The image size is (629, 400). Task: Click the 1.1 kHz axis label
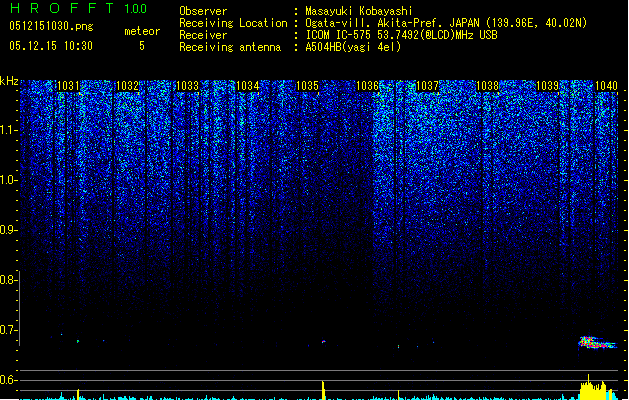(x=9, y=130)
